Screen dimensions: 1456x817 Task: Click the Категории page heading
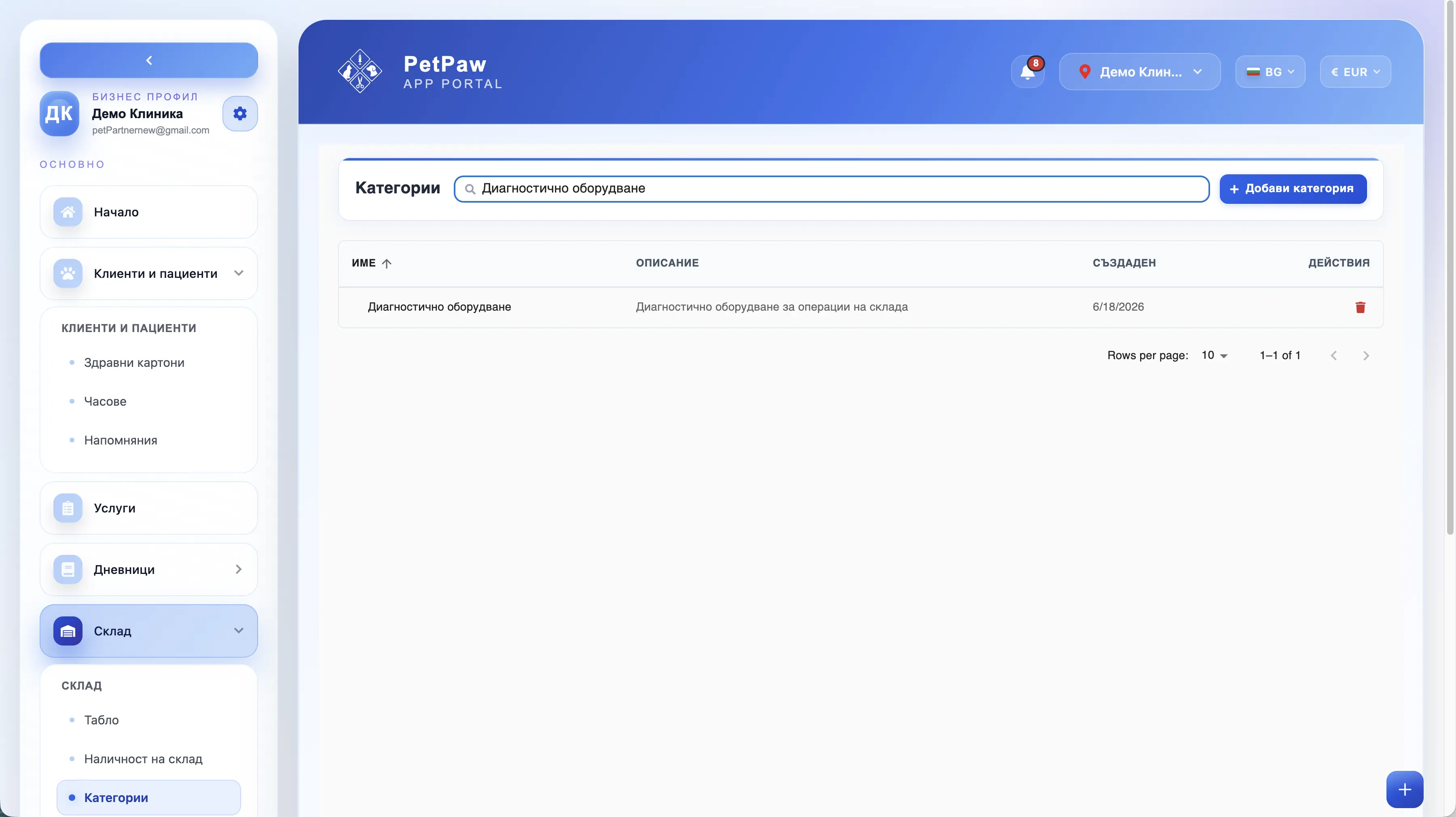(x=397, y=188)
